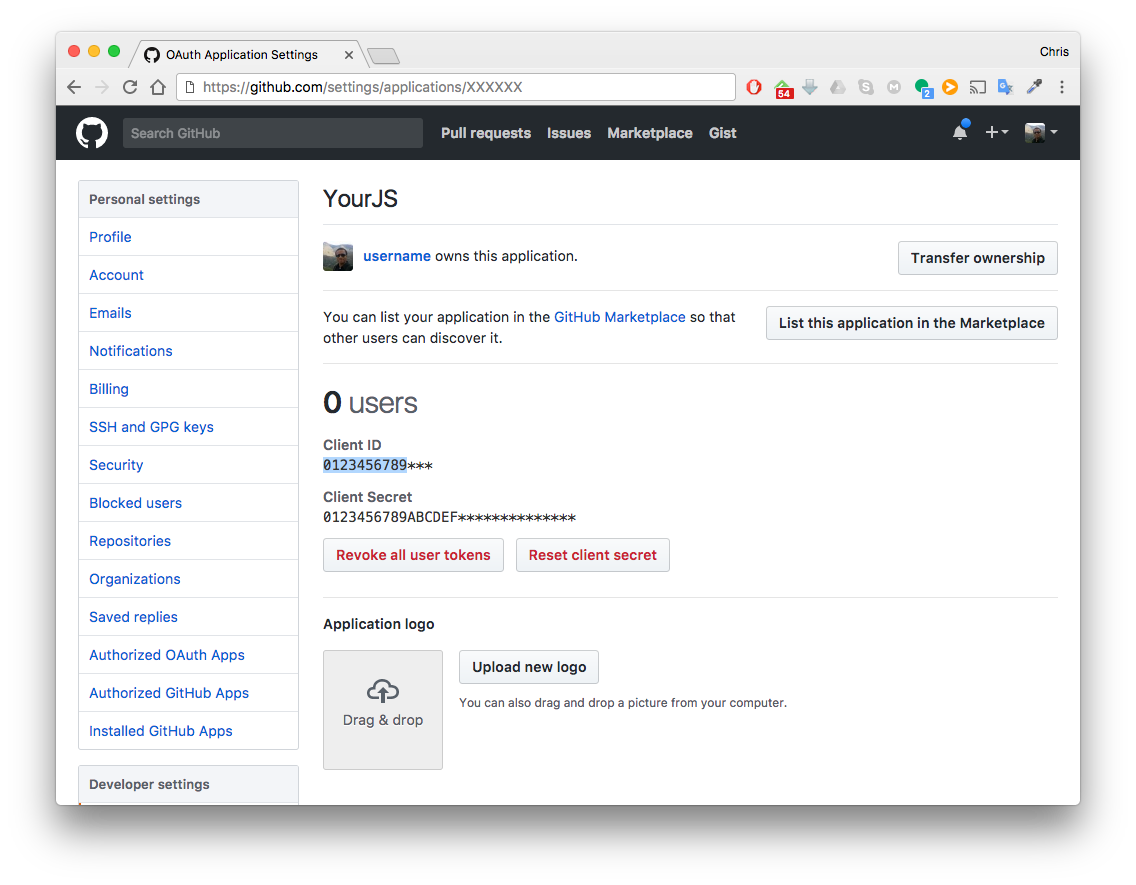The height and width of the screenshot is (885, 1136).
Task: Click the Chromecast extension icon
Action: coord(977,87)
